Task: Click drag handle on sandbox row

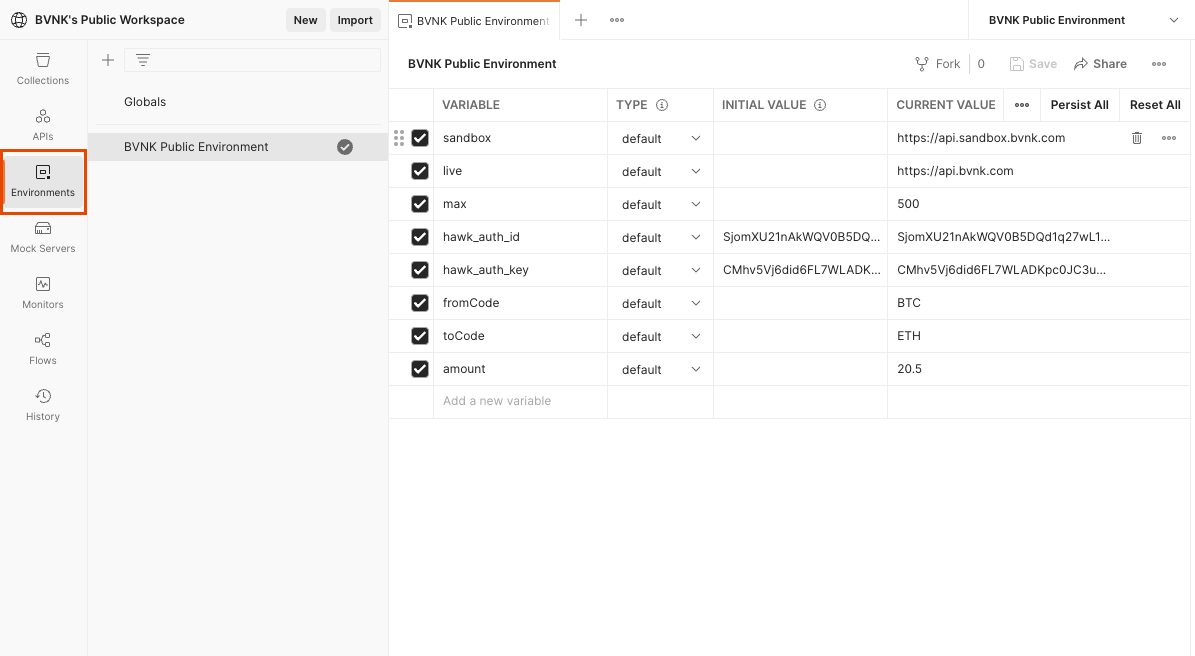Action: pyautogui.click(x=399, y=138)
